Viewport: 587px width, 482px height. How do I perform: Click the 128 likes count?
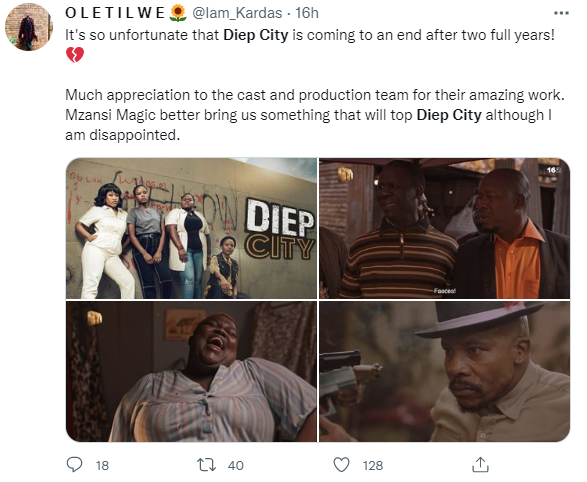click(x=372, y=465)
